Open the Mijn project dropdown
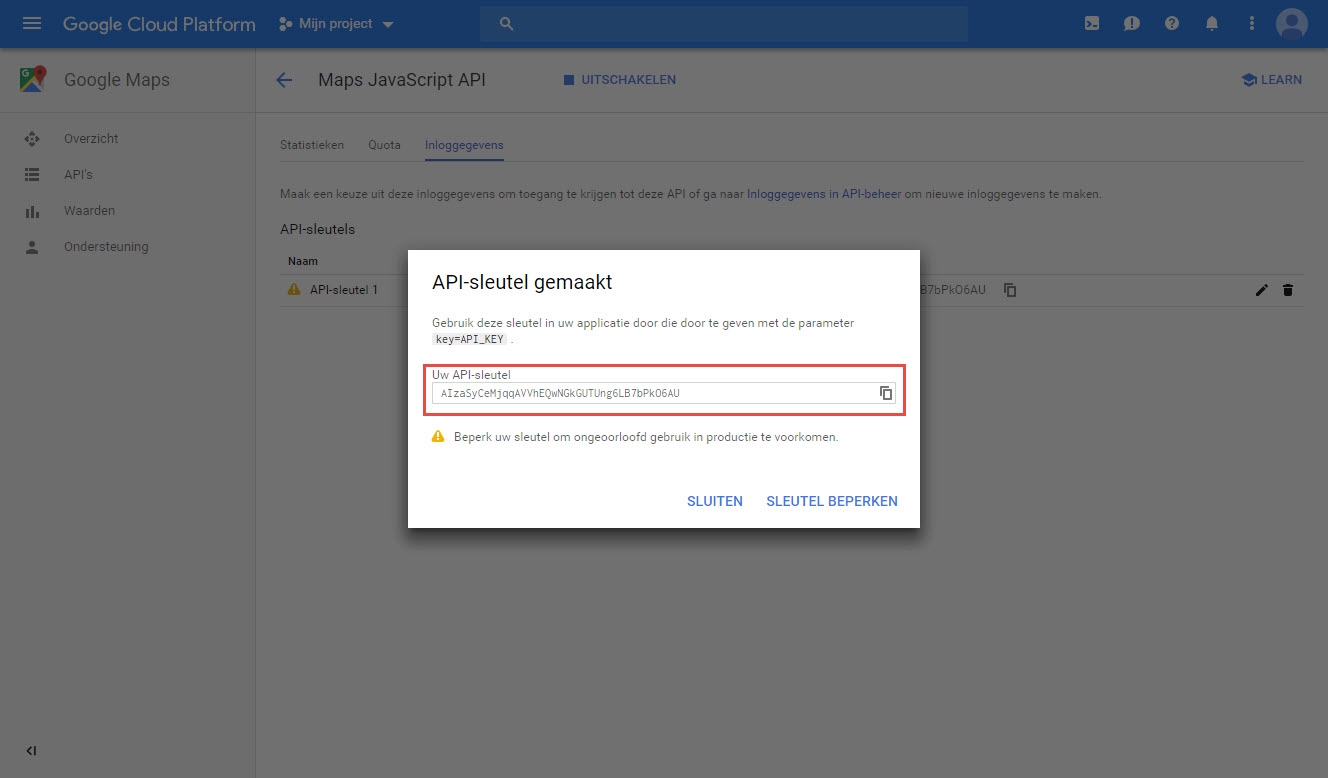 [335, 22]
